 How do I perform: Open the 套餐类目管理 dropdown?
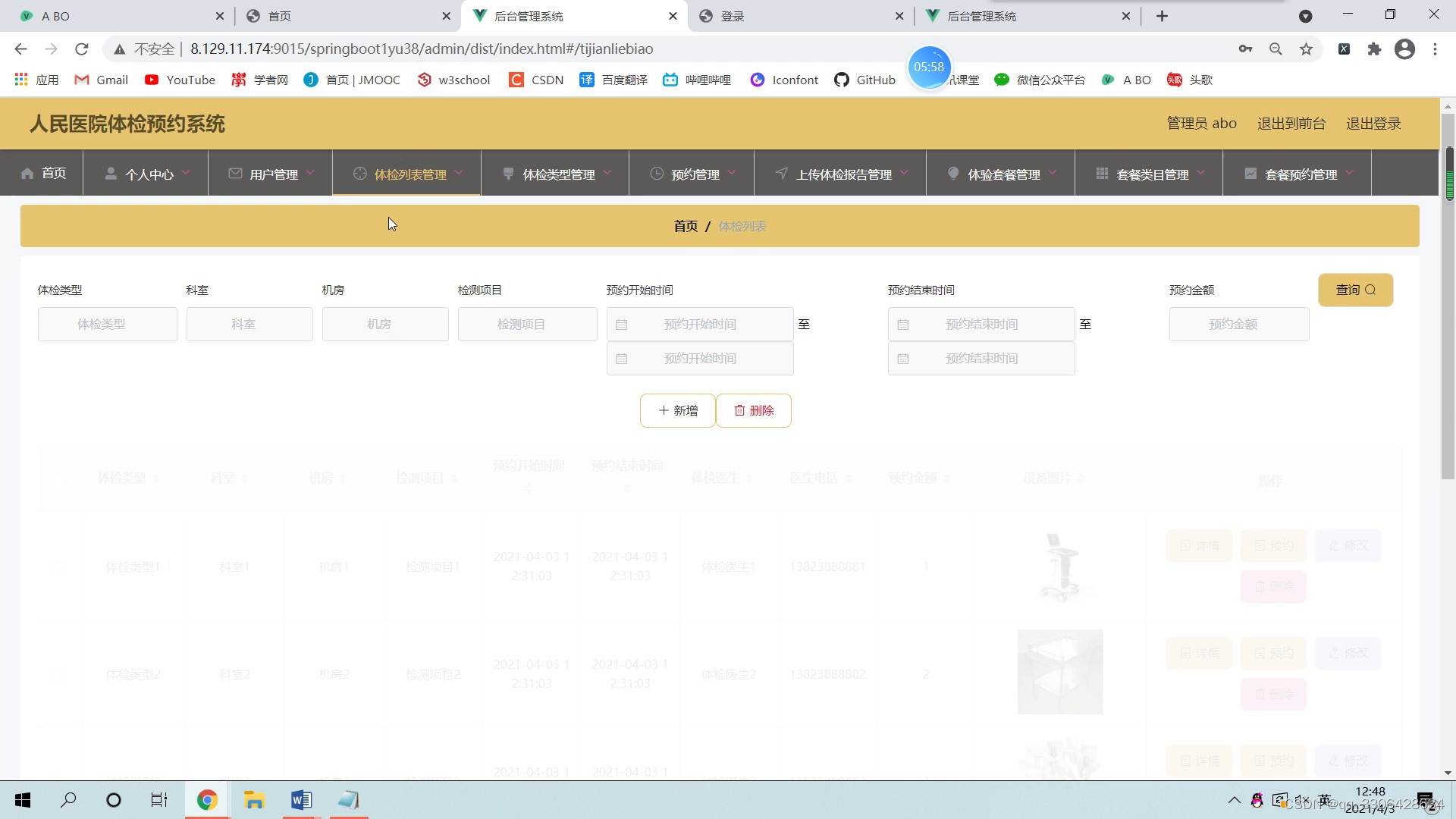tap(1153, 173)
